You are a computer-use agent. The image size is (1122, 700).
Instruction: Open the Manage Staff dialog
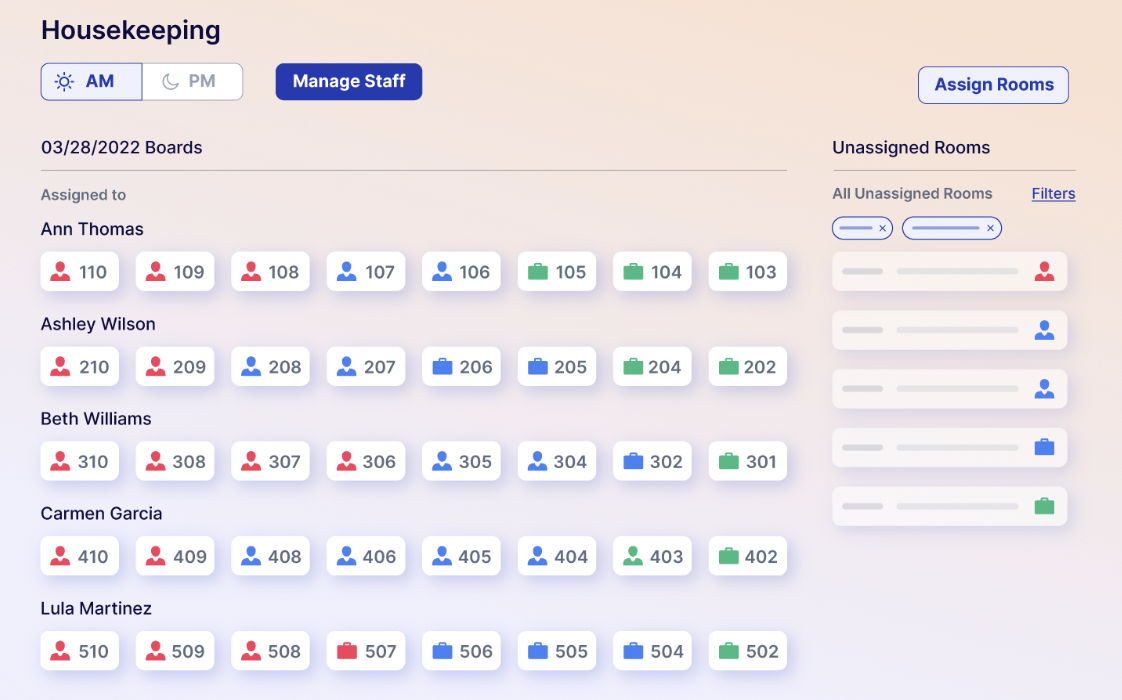coord(348,82)
